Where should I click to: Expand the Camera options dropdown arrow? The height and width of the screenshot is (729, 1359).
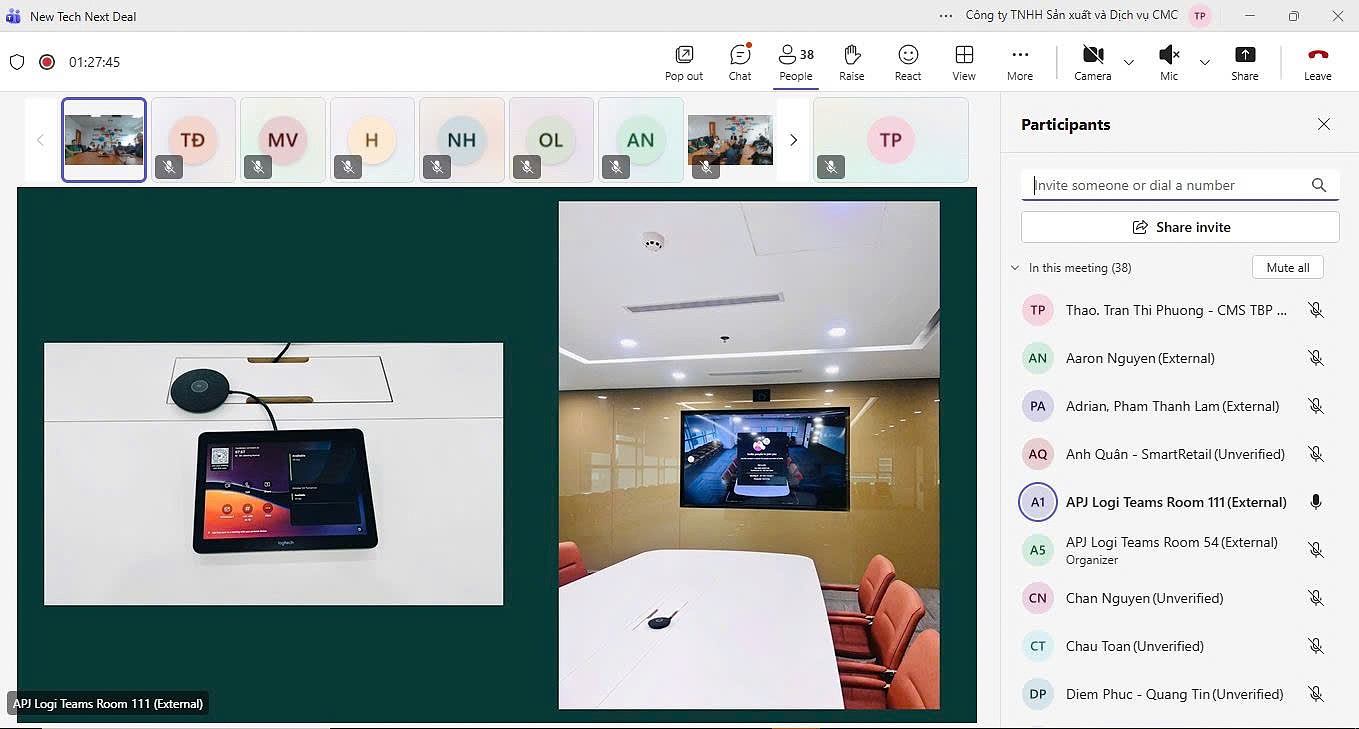[x=1129, y=62]
